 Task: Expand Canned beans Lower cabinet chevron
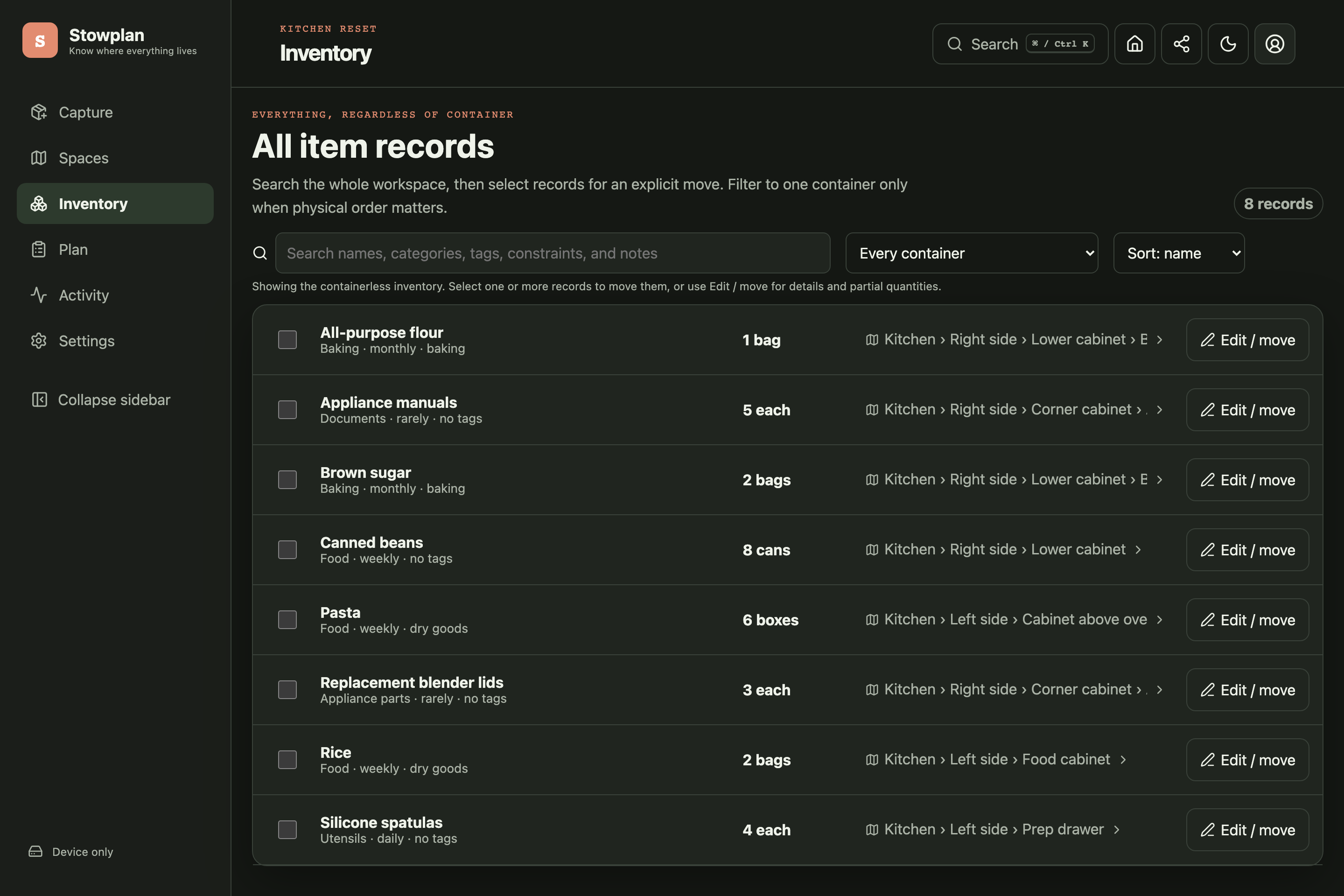click(x=1138, y=550)
